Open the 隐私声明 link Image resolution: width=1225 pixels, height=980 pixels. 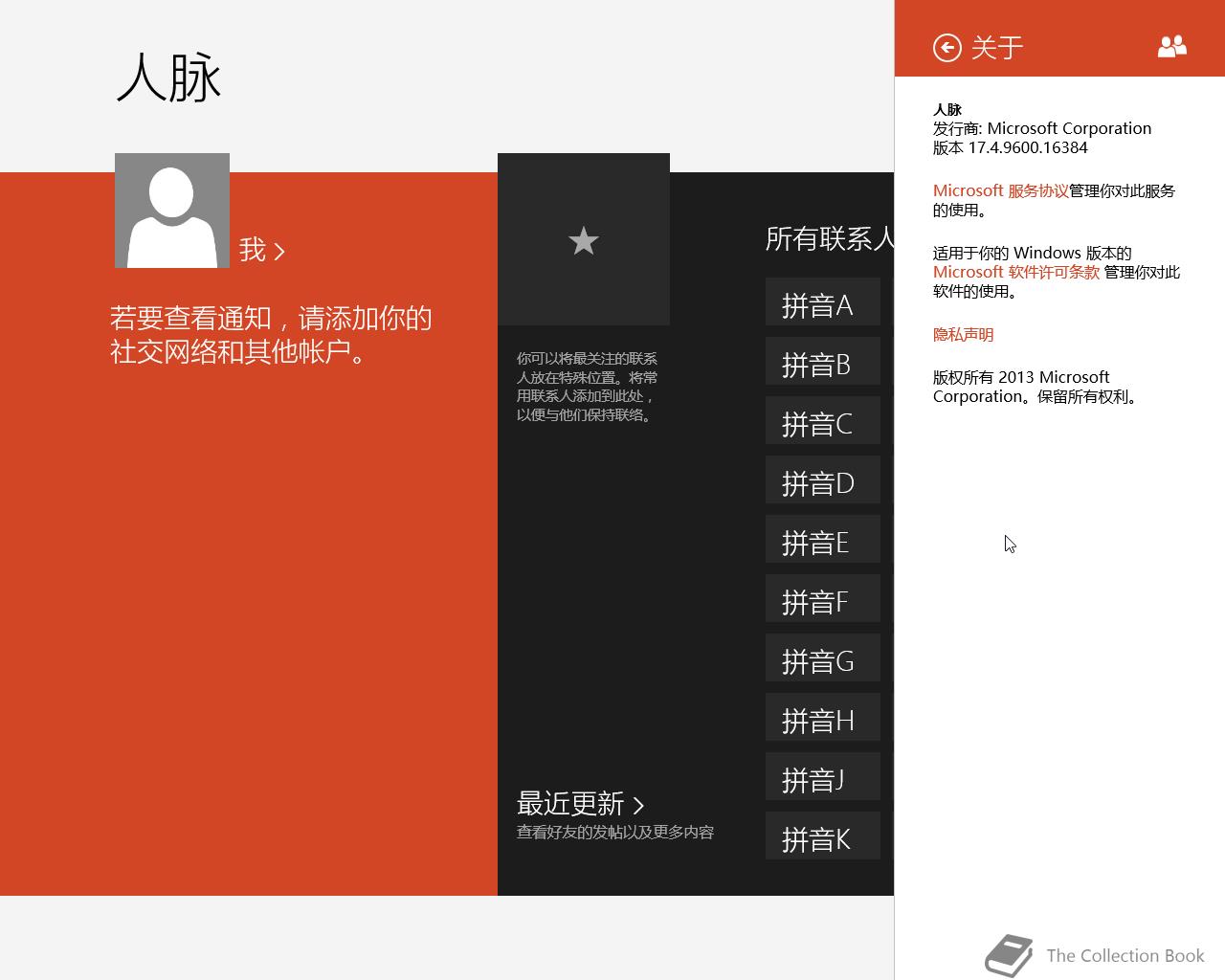tap(964, 334)
